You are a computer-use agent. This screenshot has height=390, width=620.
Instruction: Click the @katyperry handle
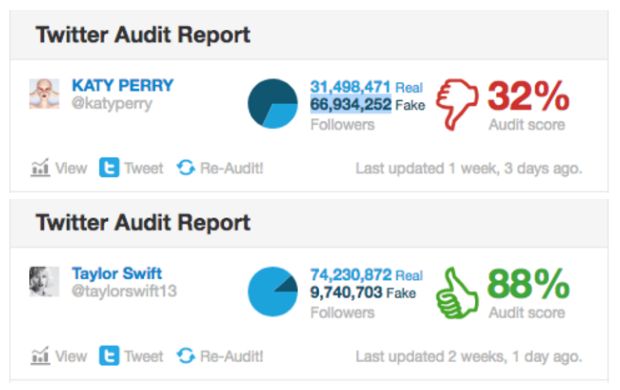click(112, 104)
